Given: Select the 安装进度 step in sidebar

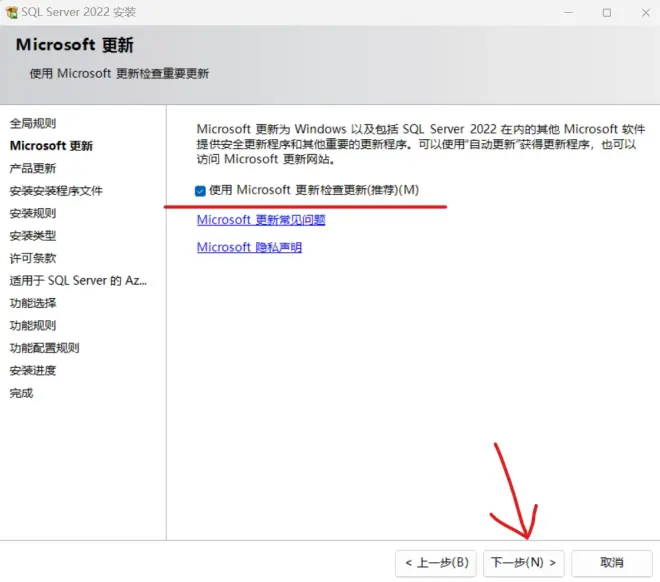Looking at the screenshot, I should (33, 370).
